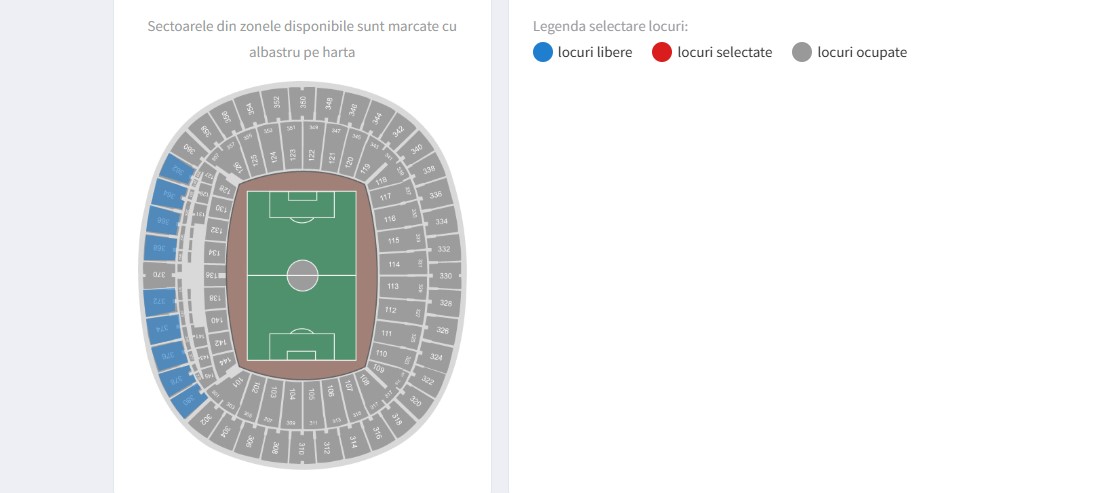Choose blue sector 374

(x=163, y=327)
